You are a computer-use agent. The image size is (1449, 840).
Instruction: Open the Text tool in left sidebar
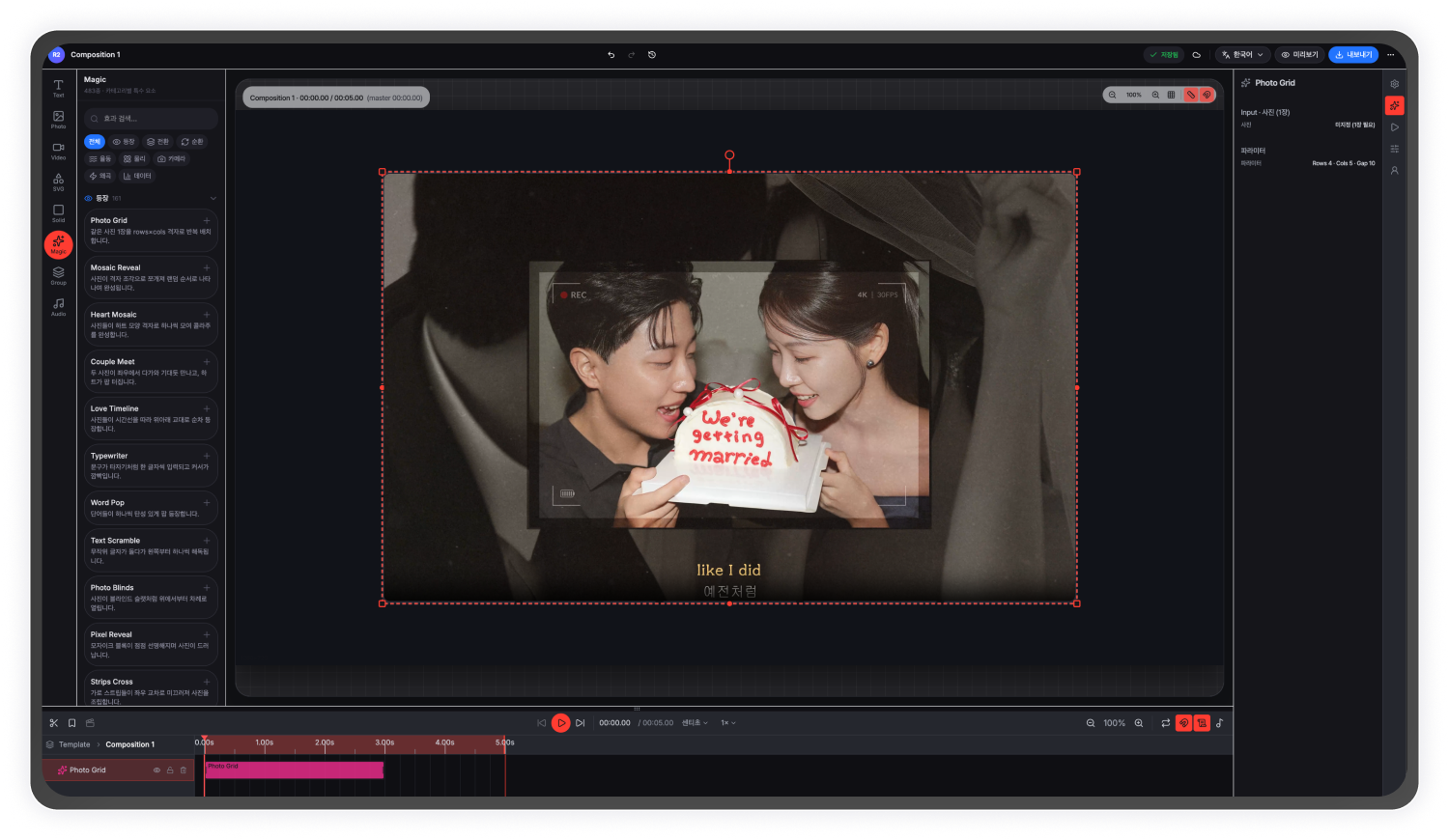[58, 88]
